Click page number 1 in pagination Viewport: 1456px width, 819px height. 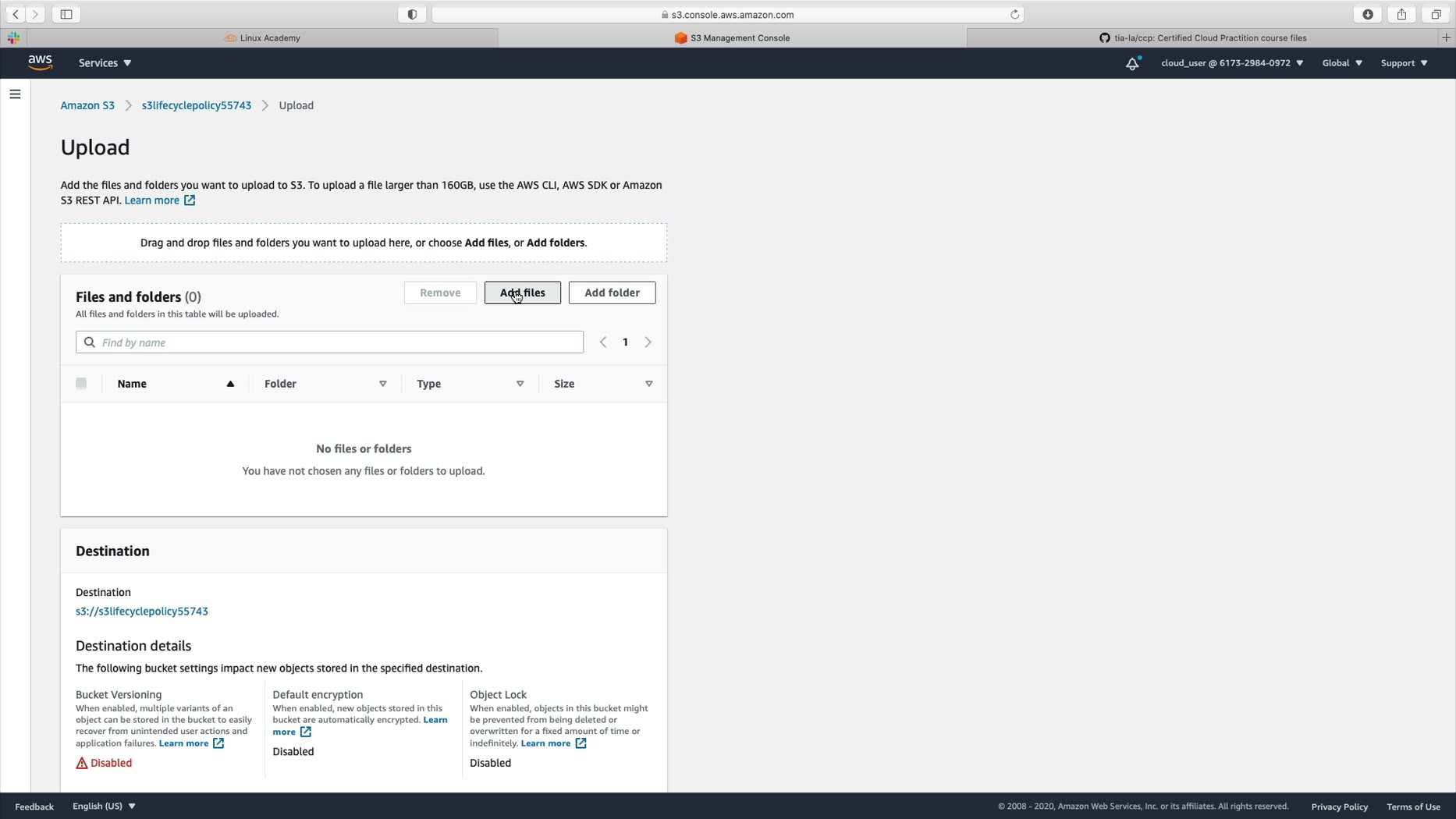coord(625,342)
